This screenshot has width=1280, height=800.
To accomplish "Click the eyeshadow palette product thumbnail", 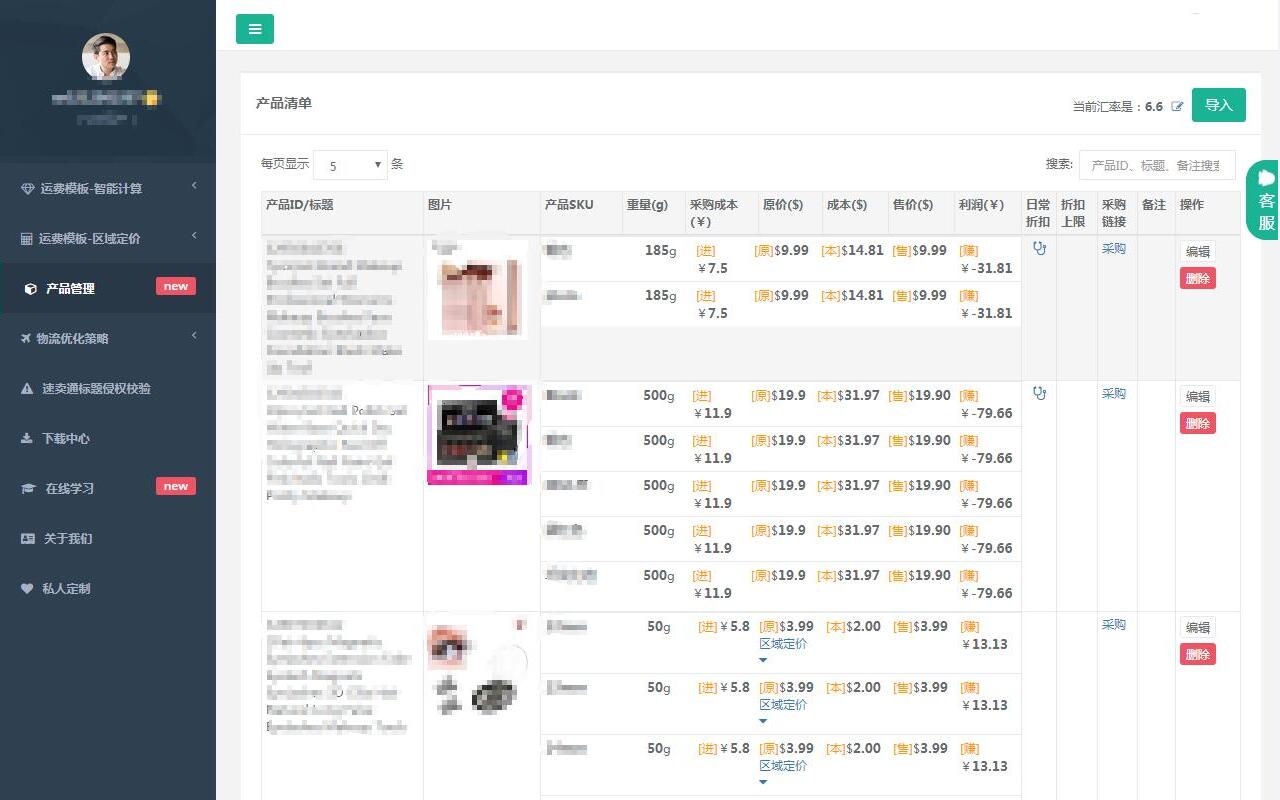I will coord(478,434).
